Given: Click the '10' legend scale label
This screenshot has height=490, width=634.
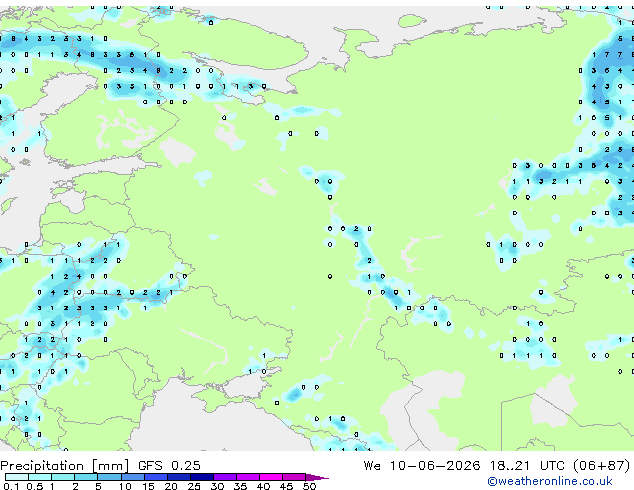Looking at the screenshot, I should pyautogui.click(x=125, y=486).
